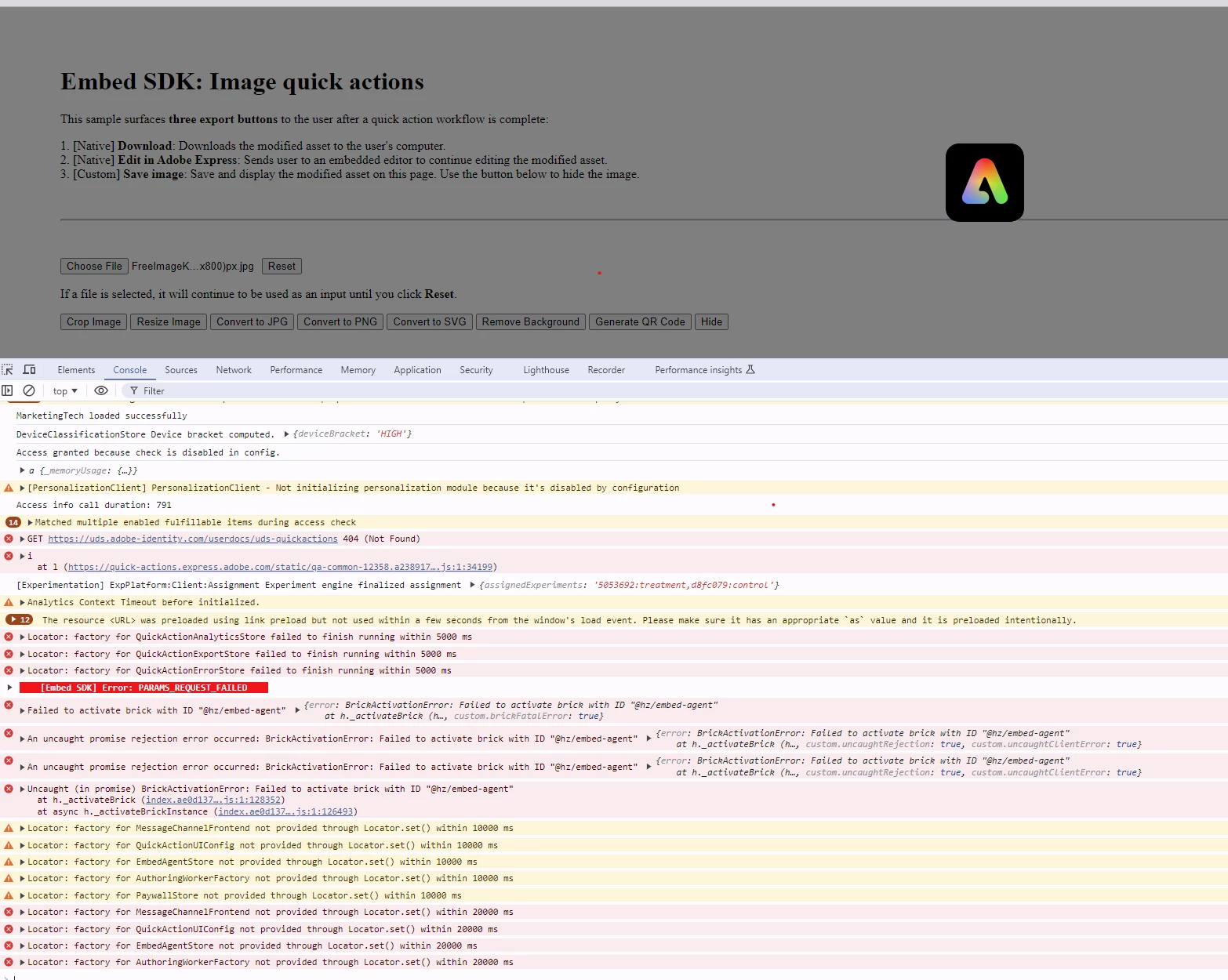Clear the console icon
The height and width of the screenshot is (980, 1228).
point(29,390)
